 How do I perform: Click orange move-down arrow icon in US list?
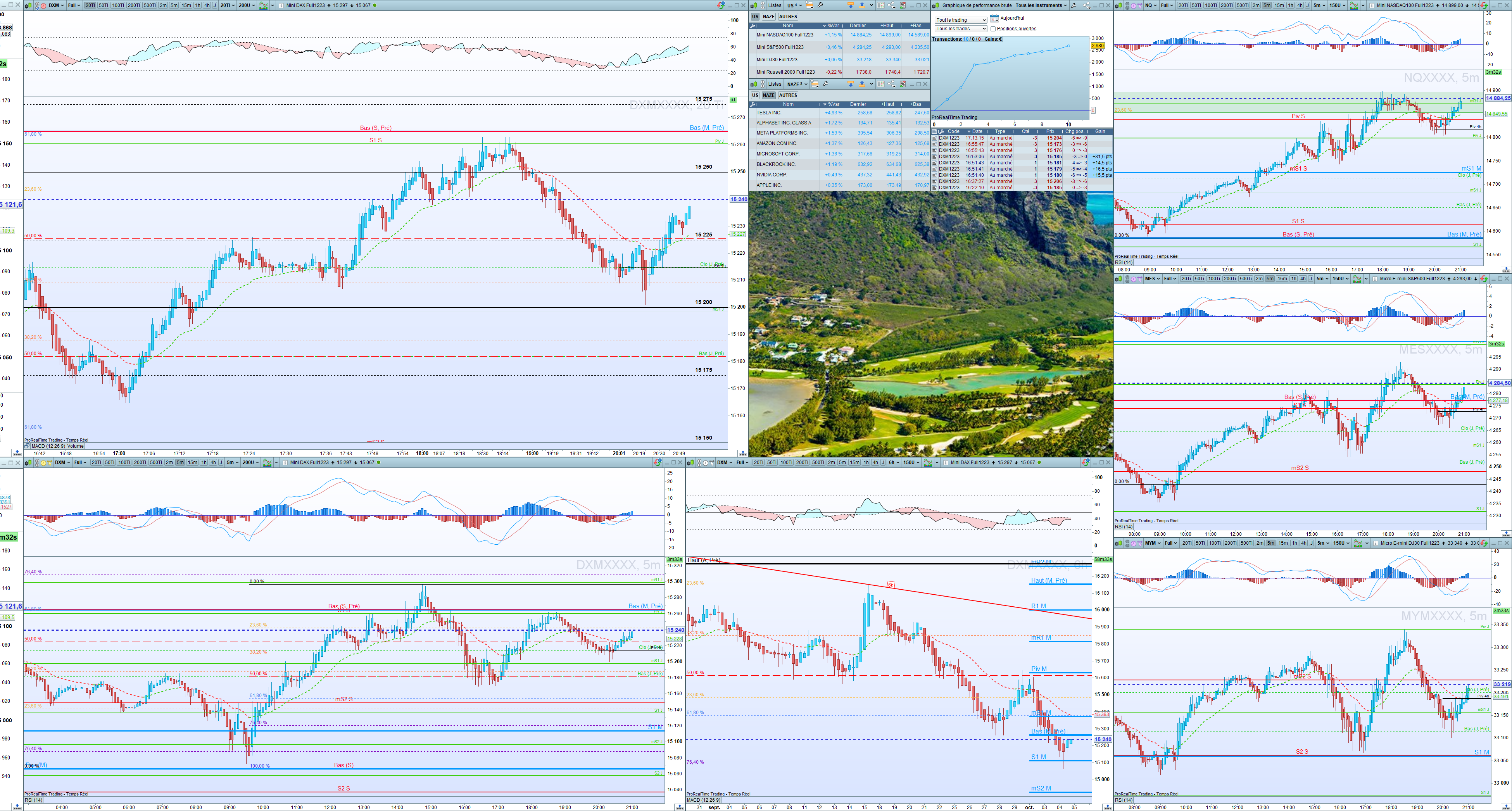pos(851,5)
